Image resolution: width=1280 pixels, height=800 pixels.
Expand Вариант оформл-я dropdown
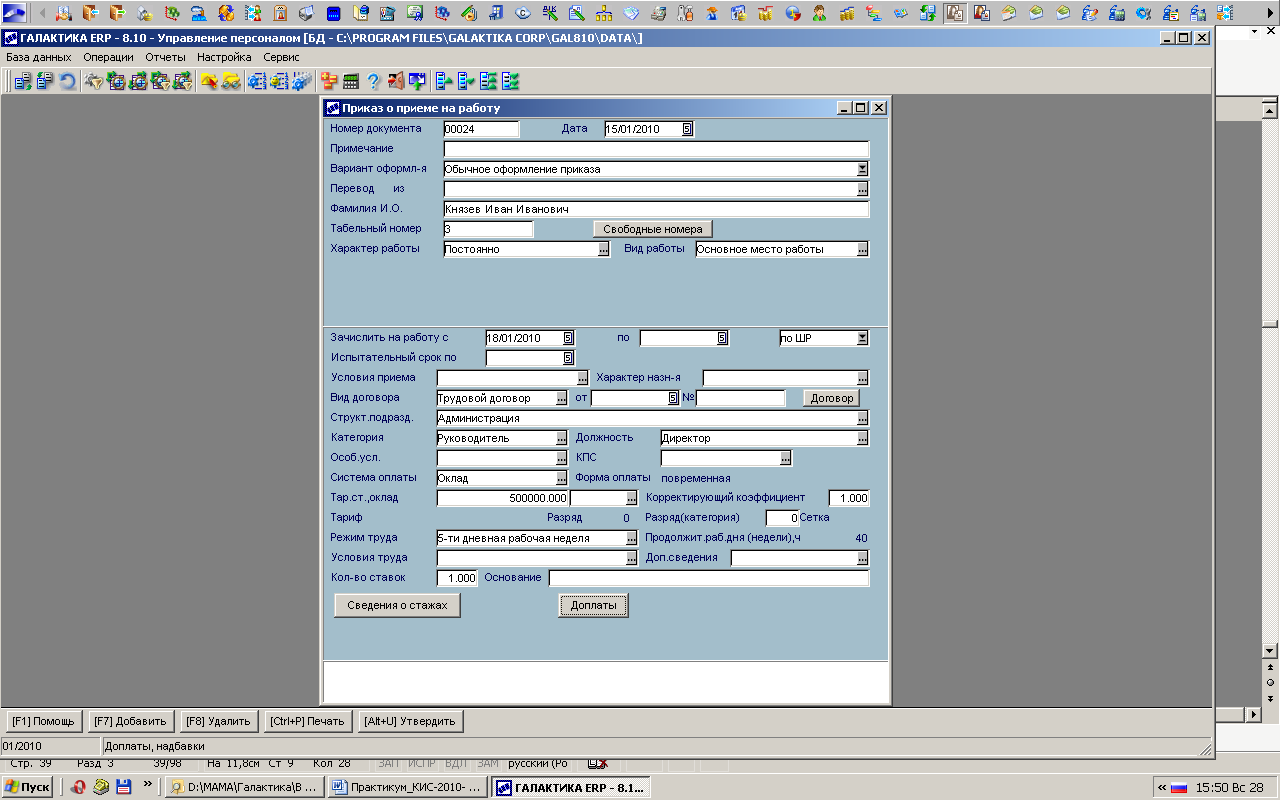(x=862, y=169)
